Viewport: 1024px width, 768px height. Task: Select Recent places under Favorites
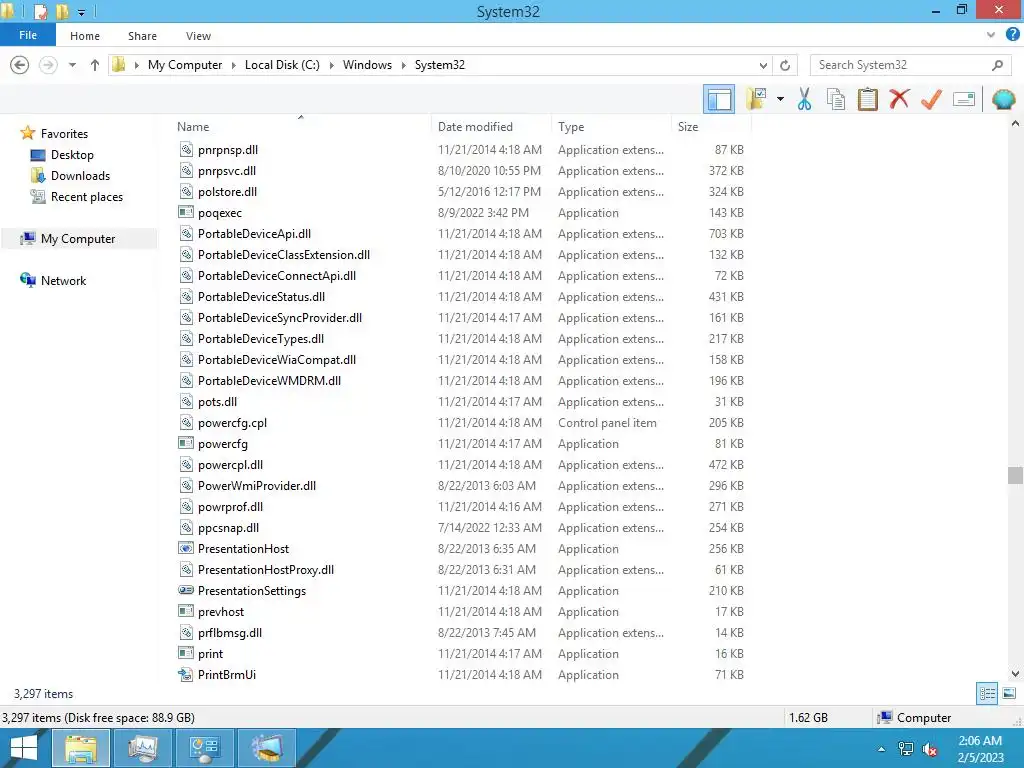(86, 197)
